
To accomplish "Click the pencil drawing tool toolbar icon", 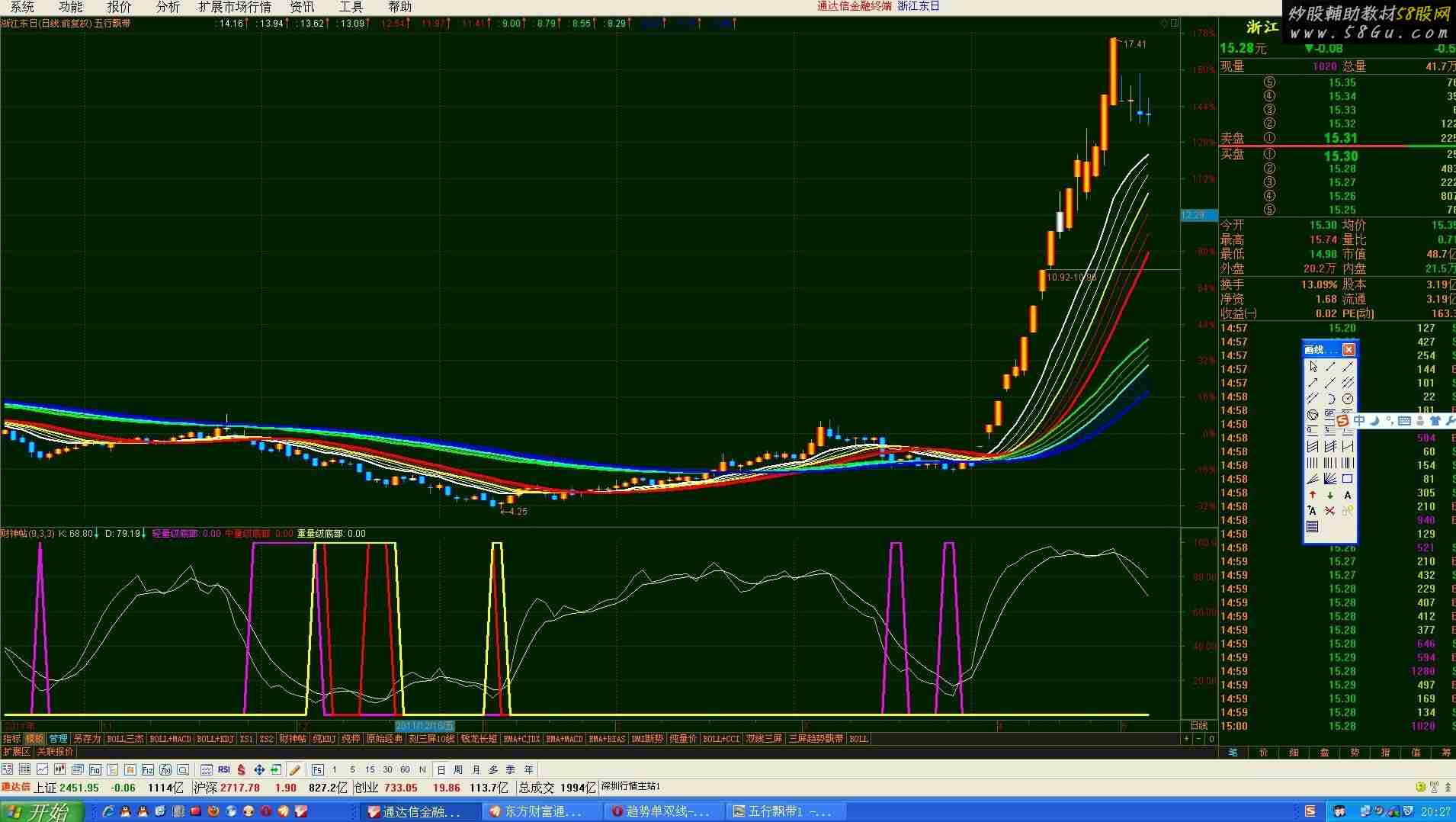I will [x=294, y=769].
